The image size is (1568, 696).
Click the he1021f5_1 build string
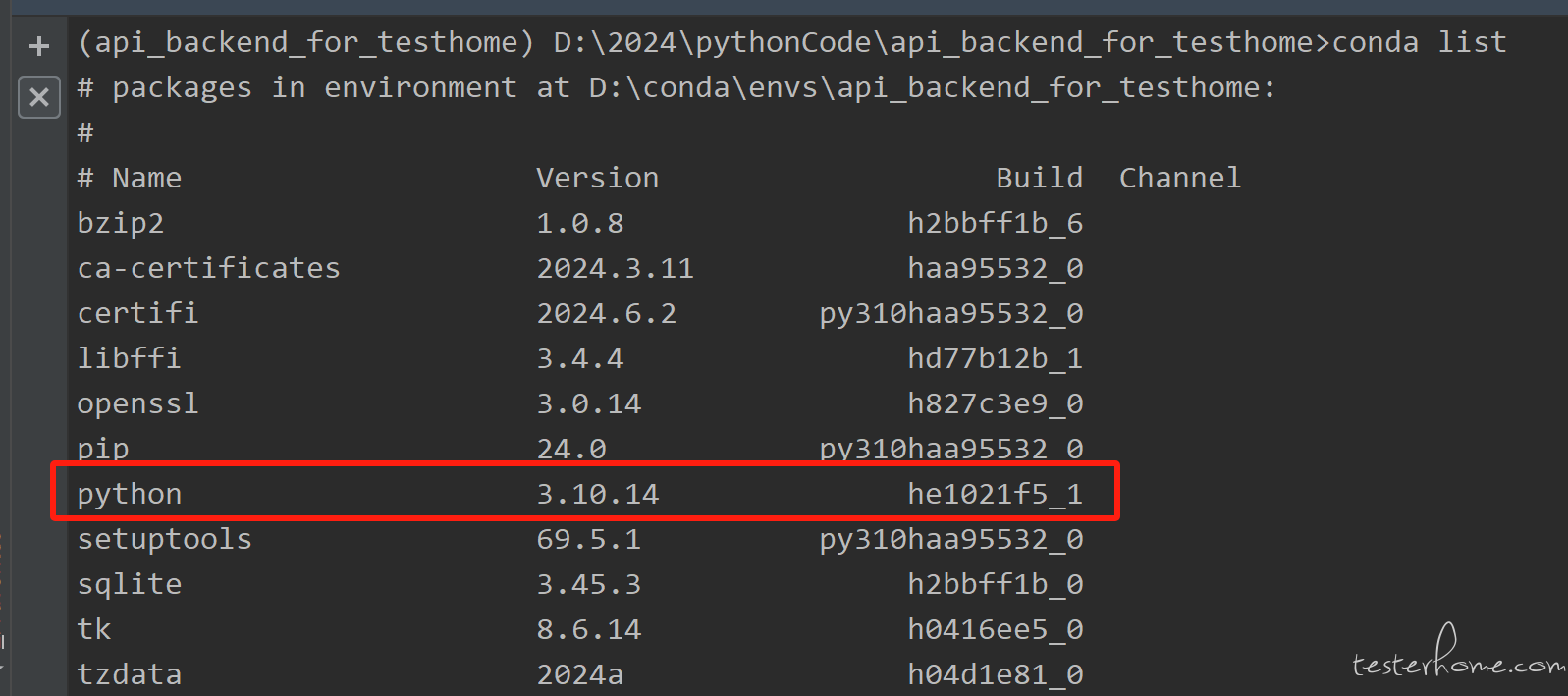(x=995, y=494)
